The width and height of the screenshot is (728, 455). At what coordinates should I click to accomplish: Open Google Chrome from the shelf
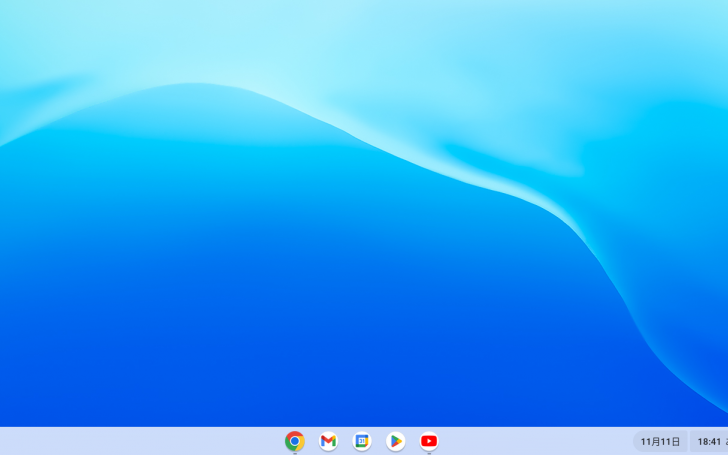tap(294, 441)
